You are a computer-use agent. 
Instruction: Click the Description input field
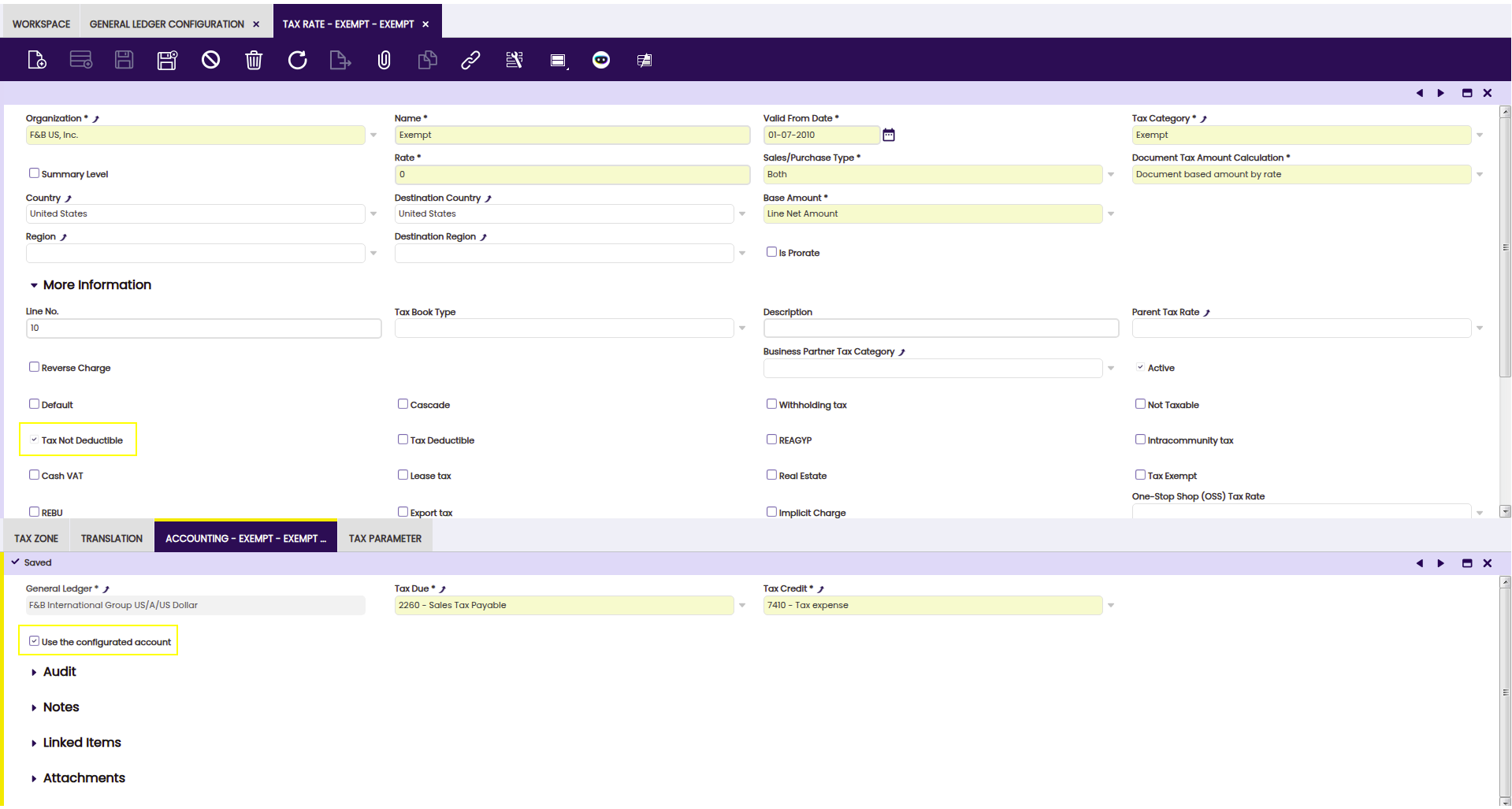click(x=940, y=328)
